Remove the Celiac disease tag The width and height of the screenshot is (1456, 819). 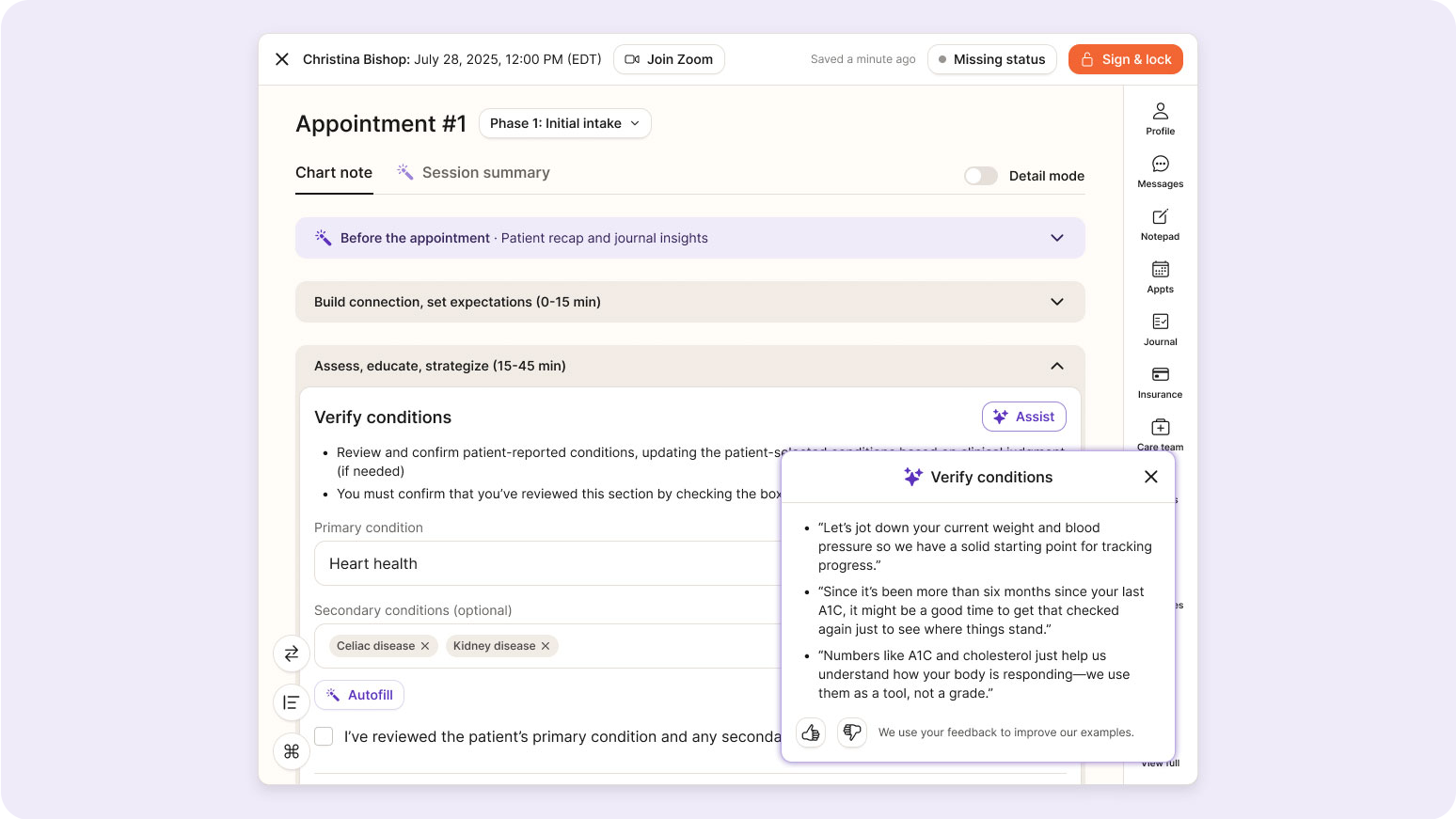pos(425,646)
